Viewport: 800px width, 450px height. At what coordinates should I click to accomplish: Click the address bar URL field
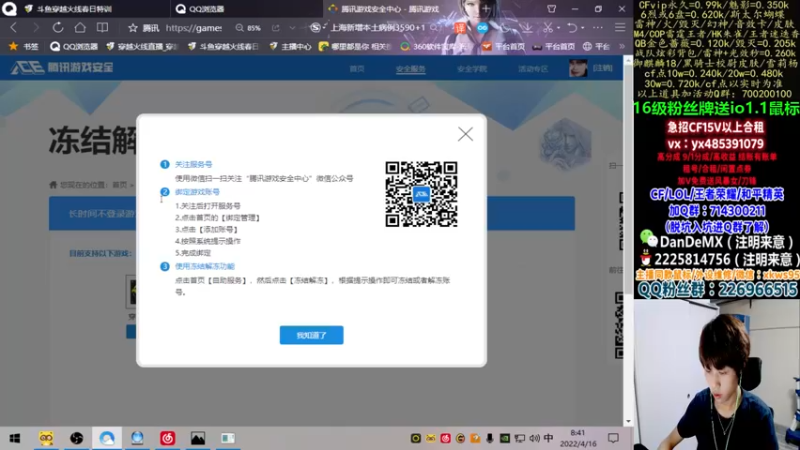(194, 28)
